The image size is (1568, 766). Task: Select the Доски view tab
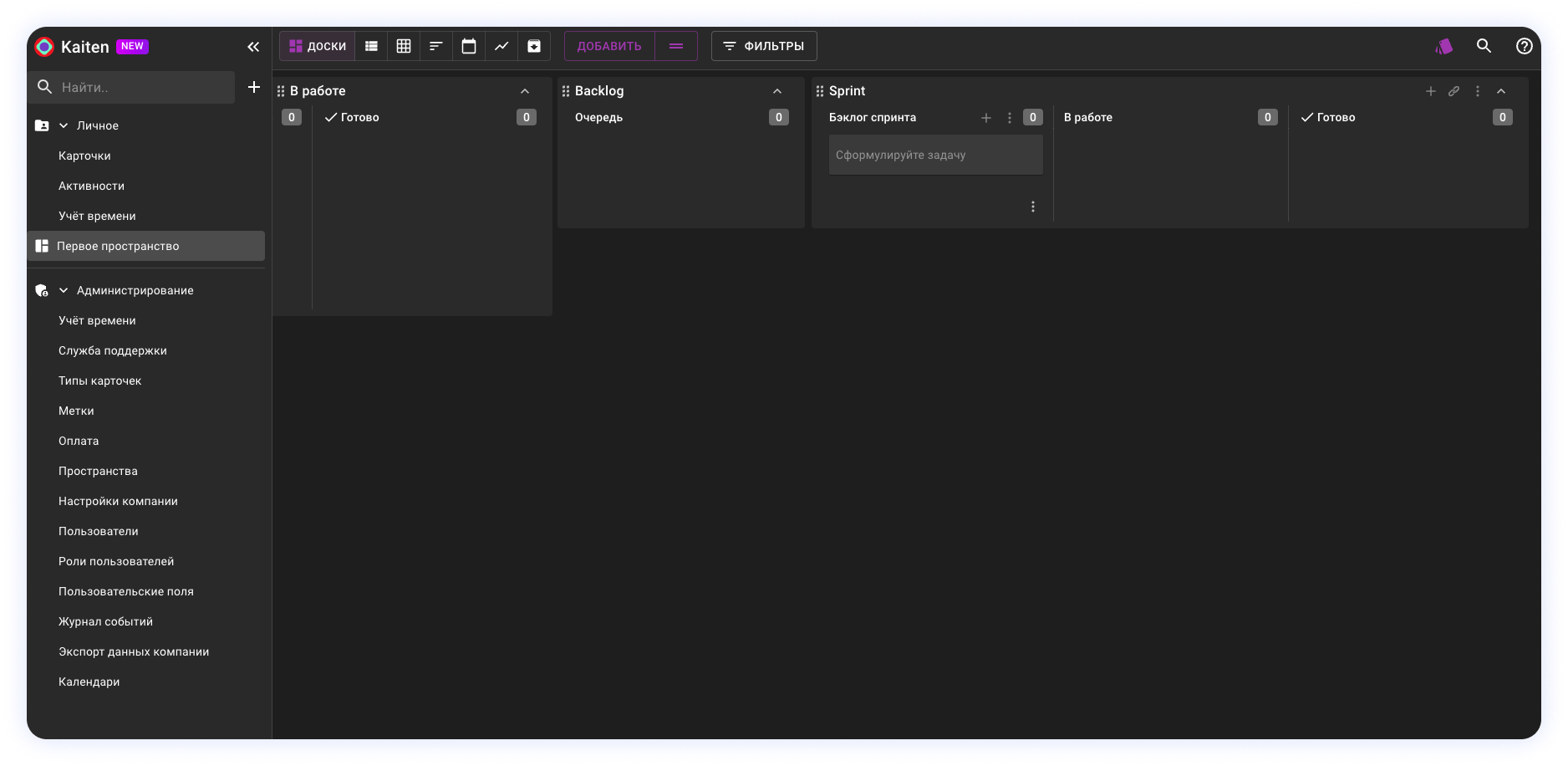[318, 46]
